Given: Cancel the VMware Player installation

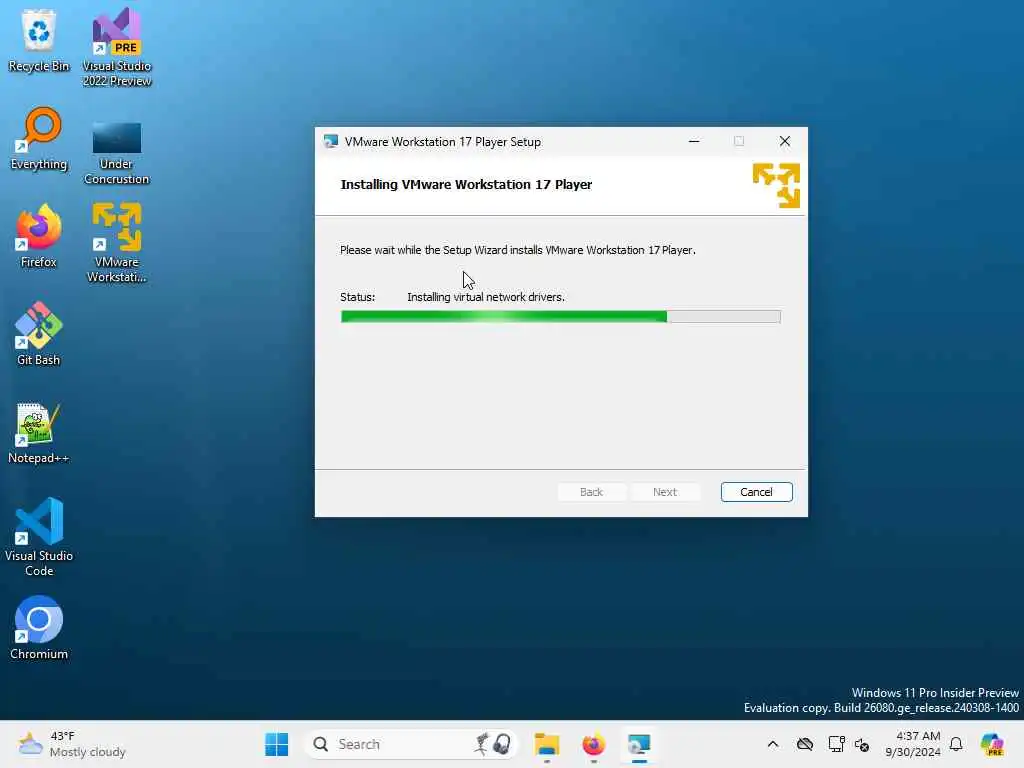Looking at the screenshot, I should click(x=756, y=492).
